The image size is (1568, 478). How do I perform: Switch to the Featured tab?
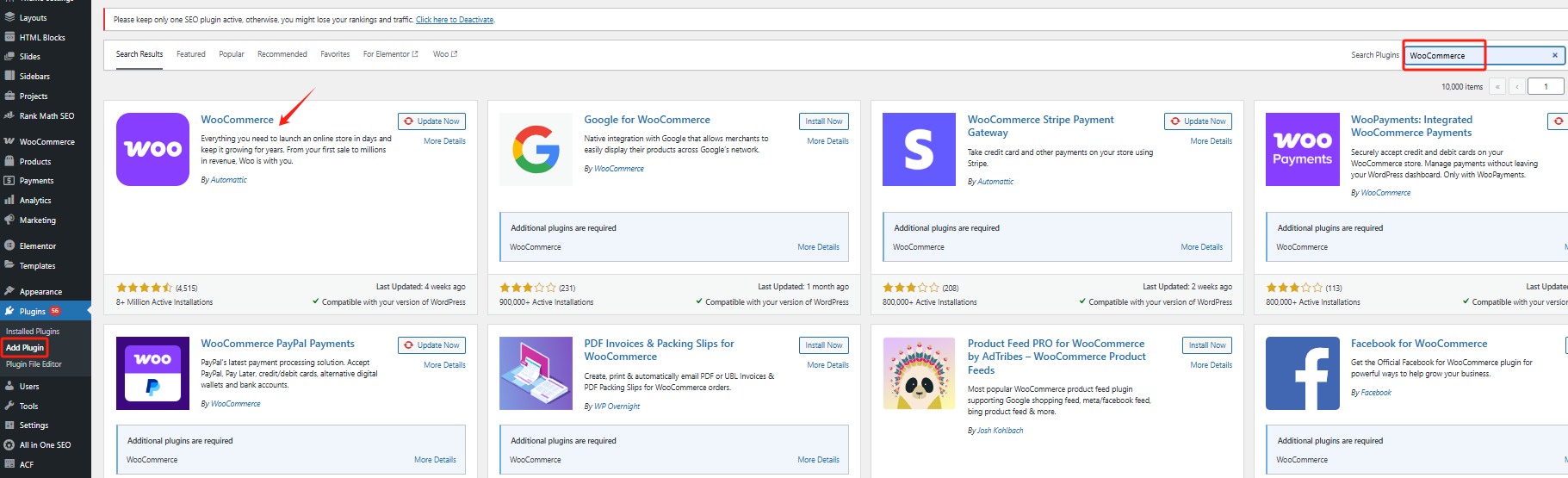coord(191,54)
